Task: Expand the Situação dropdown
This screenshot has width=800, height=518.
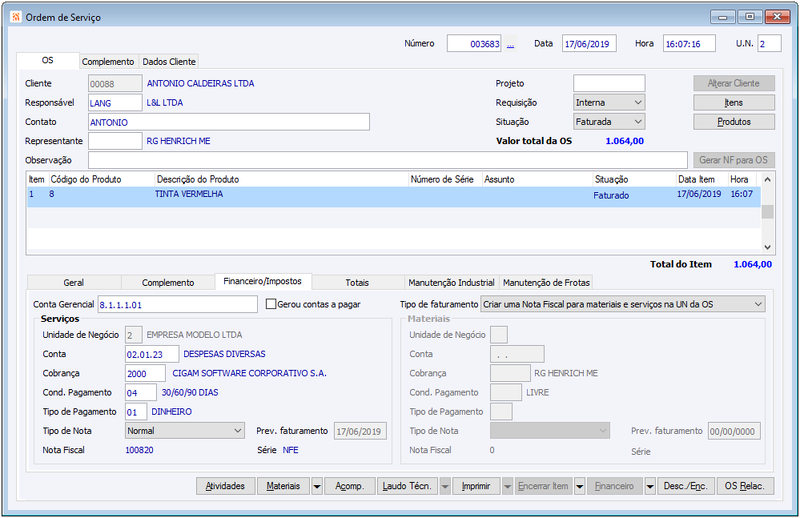Action: point(638,122)
